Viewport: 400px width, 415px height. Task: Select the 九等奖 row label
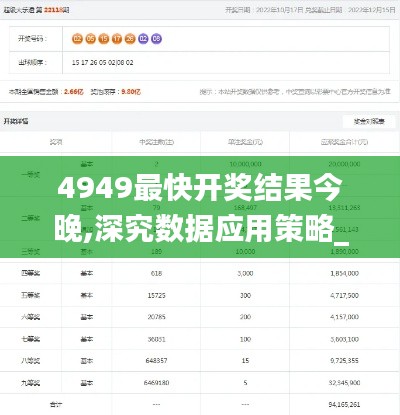tap(30, 383)
